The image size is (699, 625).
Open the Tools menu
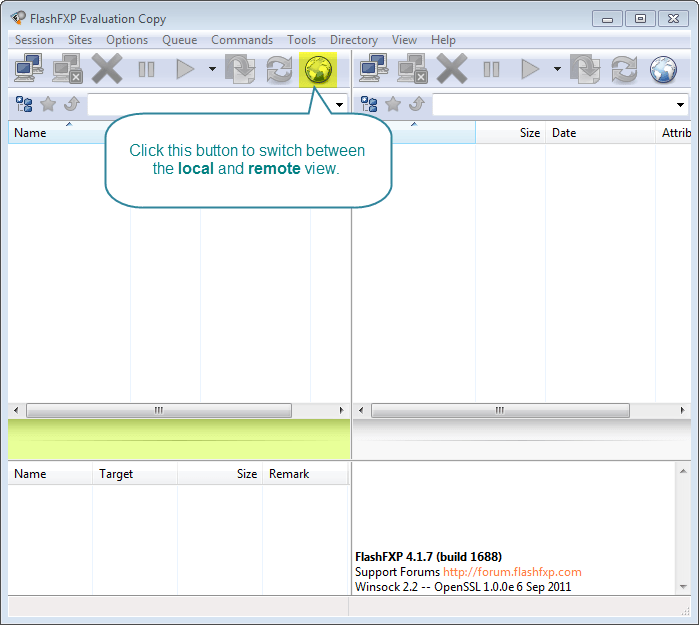(301, 40)
